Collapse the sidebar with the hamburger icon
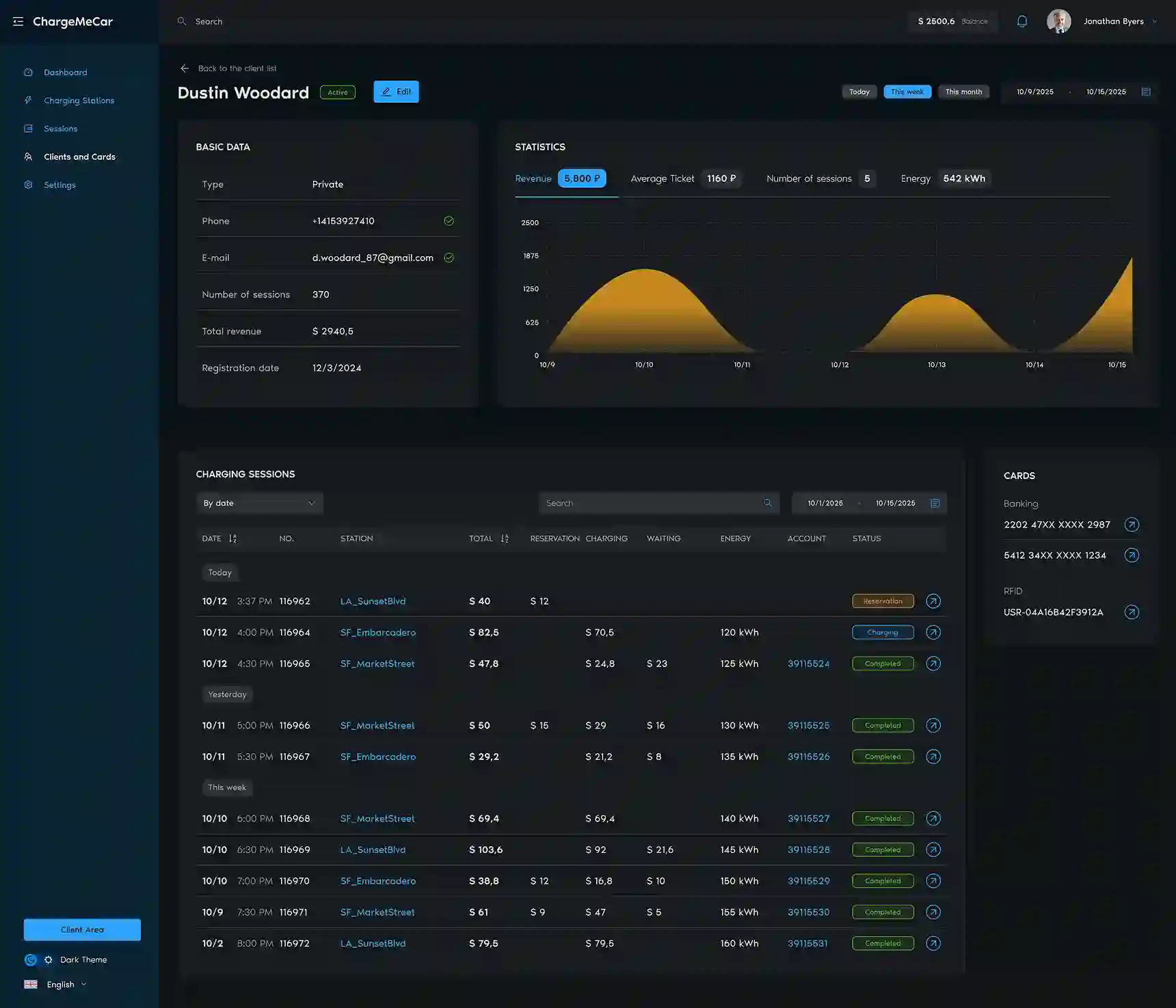 [18, 22]
